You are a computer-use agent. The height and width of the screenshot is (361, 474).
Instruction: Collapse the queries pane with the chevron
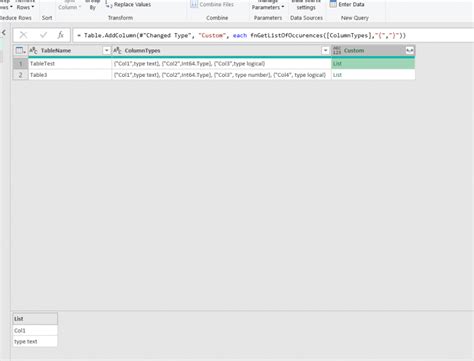click(4, 32)
